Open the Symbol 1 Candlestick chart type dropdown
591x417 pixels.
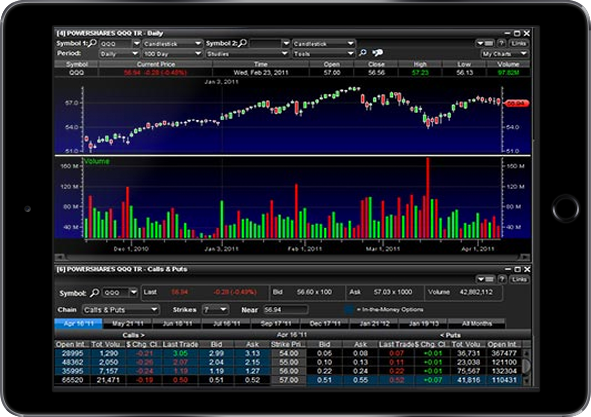[173, 44]
